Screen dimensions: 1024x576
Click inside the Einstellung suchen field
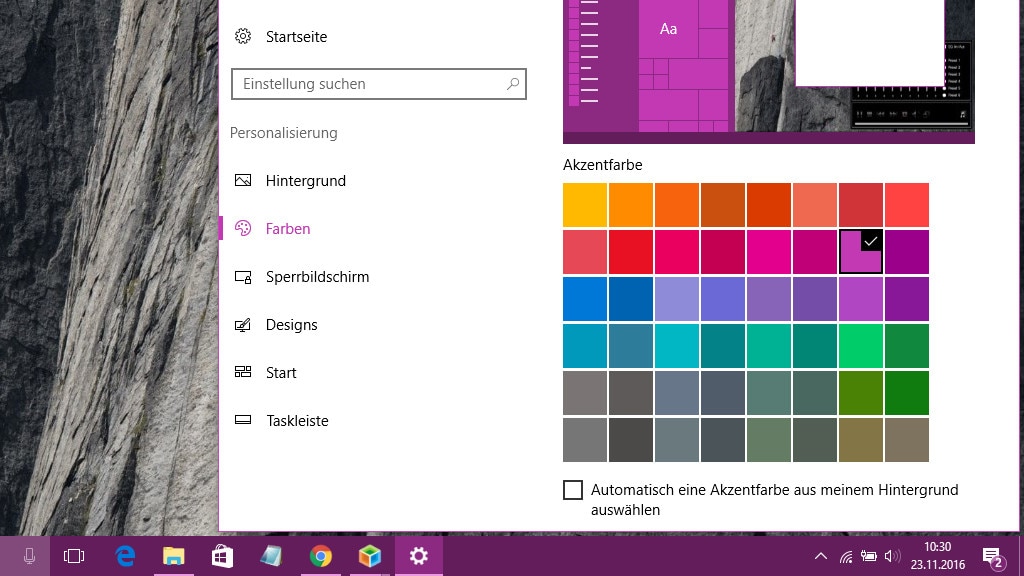(x=370, y=84)
